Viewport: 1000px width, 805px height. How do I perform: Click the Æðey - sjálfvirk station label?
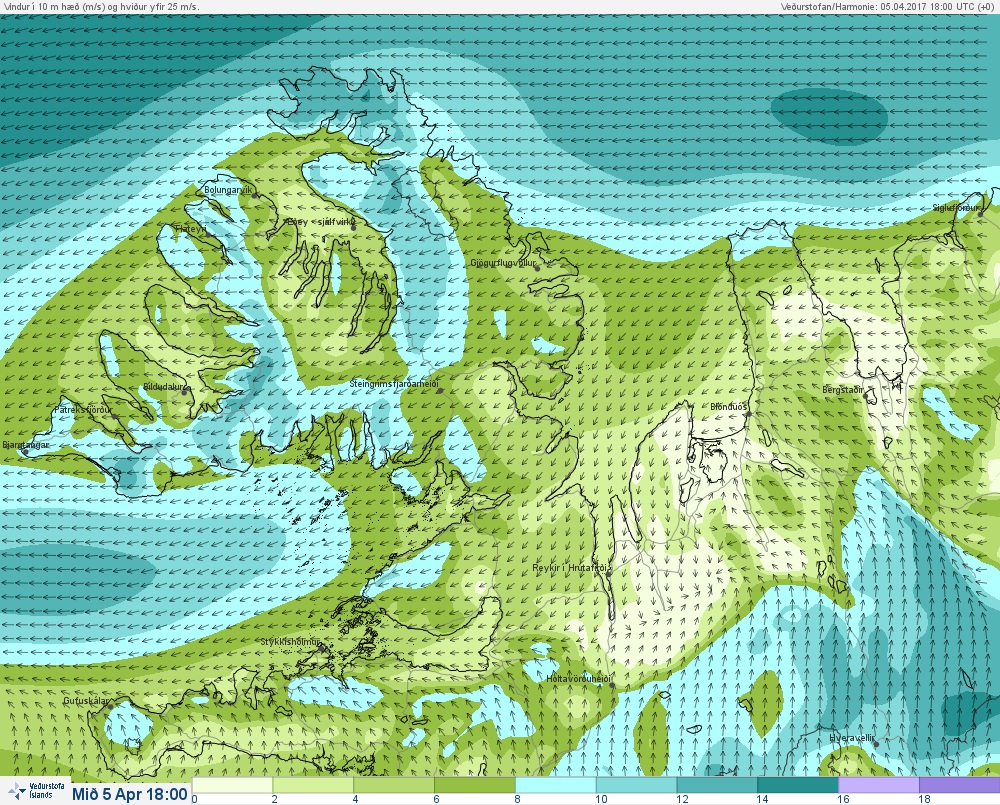(x=320, y=221)
